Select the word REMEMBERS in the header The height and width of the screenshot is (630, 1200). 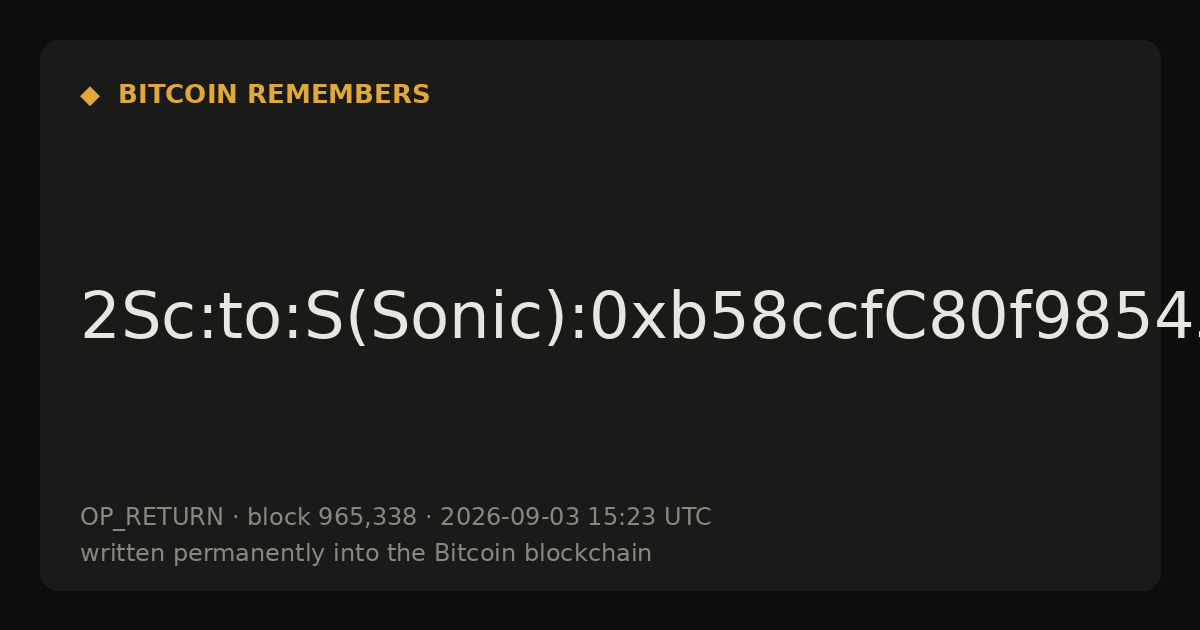click(339, 95)
